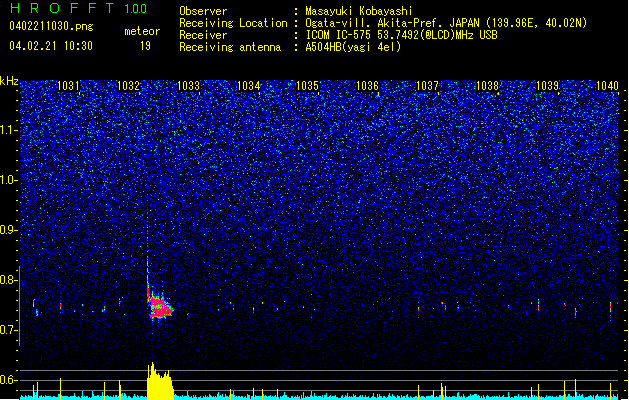The image size is (629, 400).
Task: Click the date stamp 04.02.21 10:30
Action: [x=51, y=46]
